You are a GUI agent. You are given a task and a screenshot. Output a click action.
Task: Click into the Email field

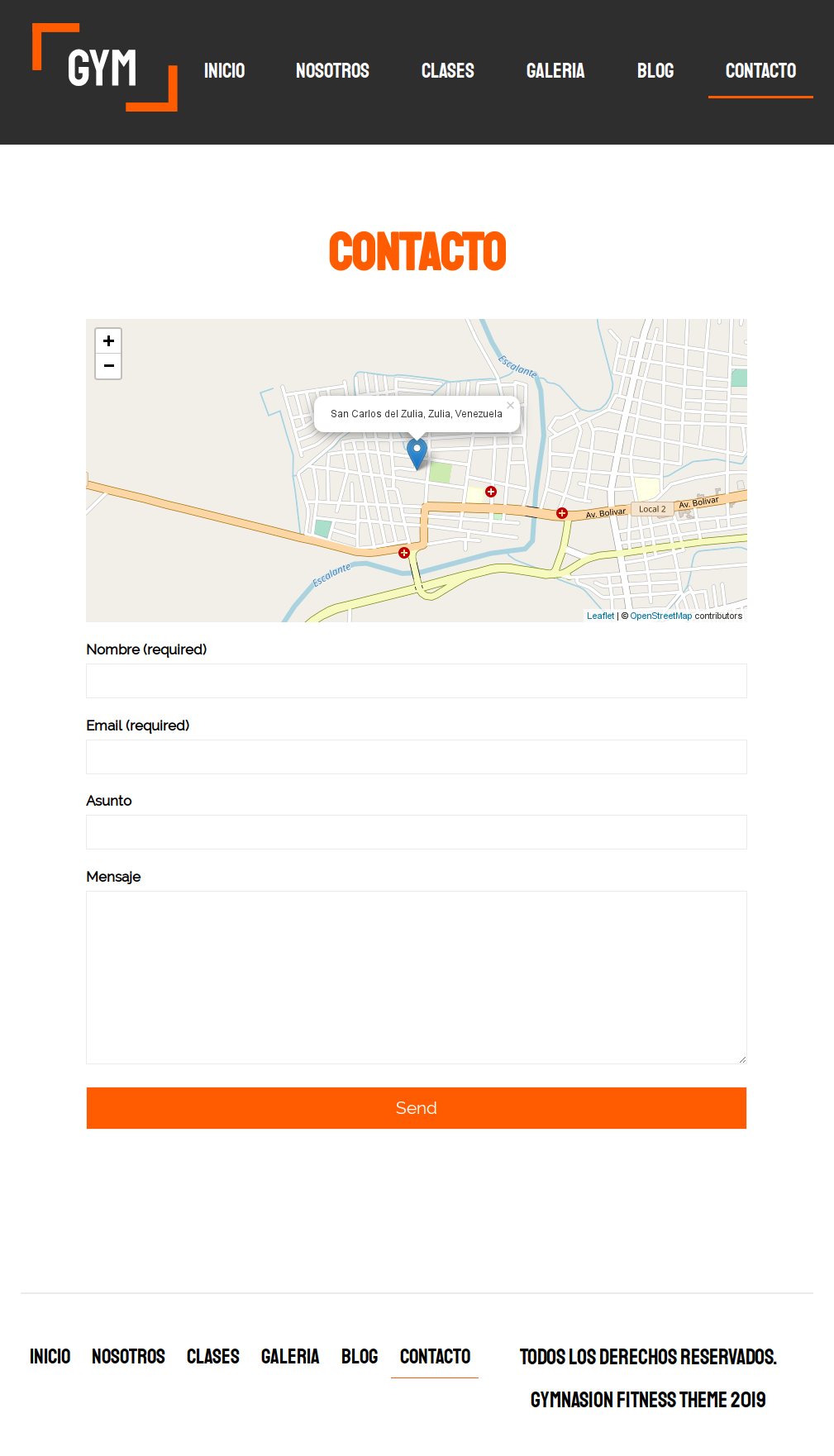click(417, 757)
